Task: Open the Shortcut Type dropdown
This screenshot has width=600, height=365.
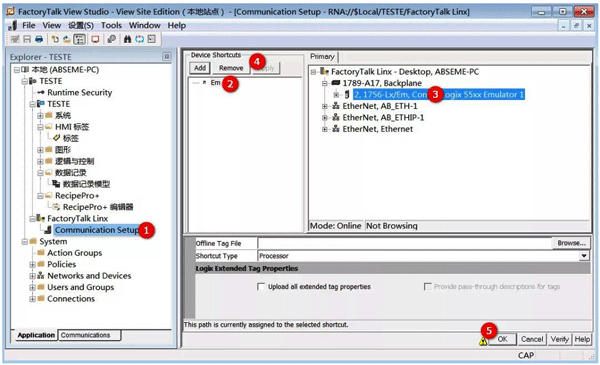Action: (x=584, y=256)
